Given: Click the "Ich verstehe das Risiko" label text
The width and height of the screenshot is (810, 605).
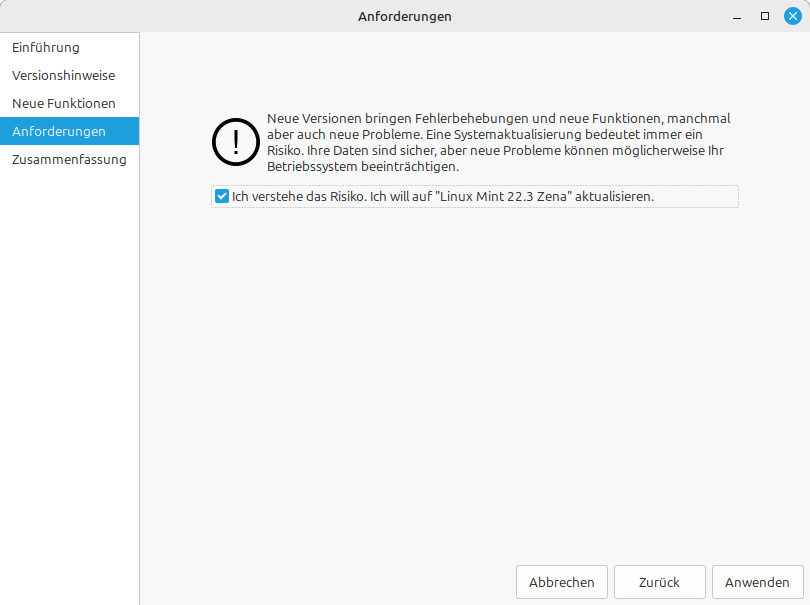Looking at the screenshot, I should pyautogui.click(x=298, y=197).
